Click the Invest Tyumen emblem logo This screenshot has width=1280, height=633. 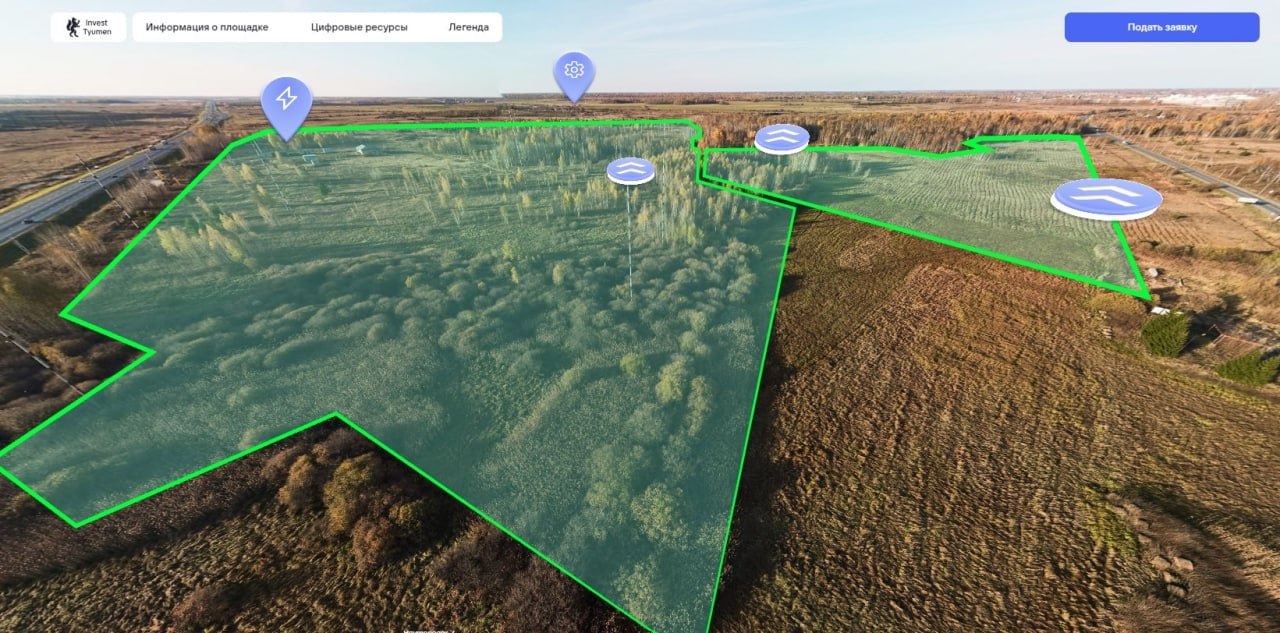pyautogui.click(x=72, y=28)
